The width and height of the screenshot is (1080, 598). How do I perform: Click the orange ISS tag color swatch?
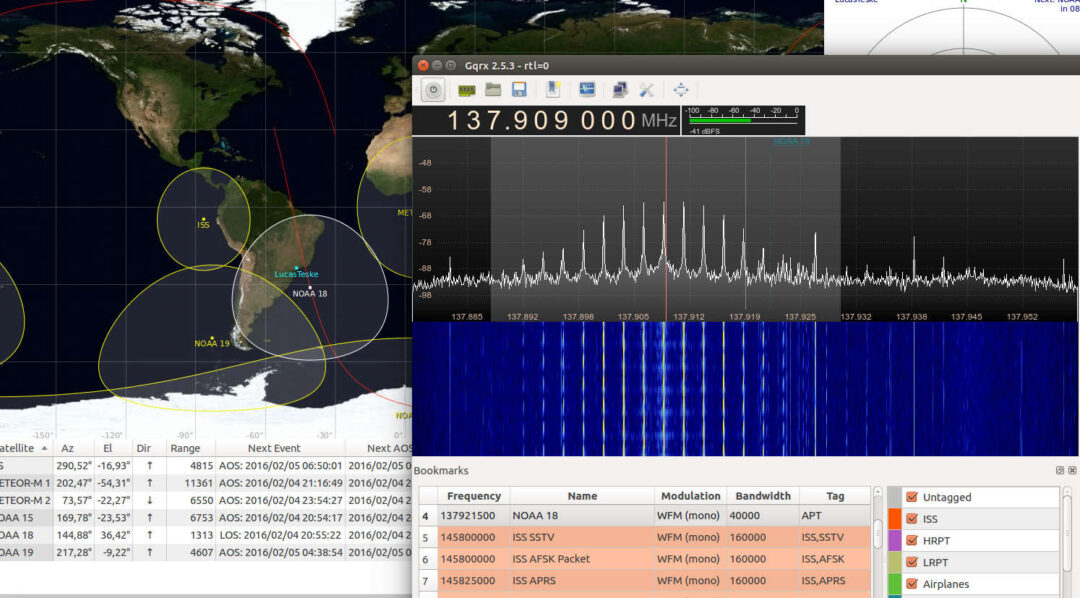894,519
